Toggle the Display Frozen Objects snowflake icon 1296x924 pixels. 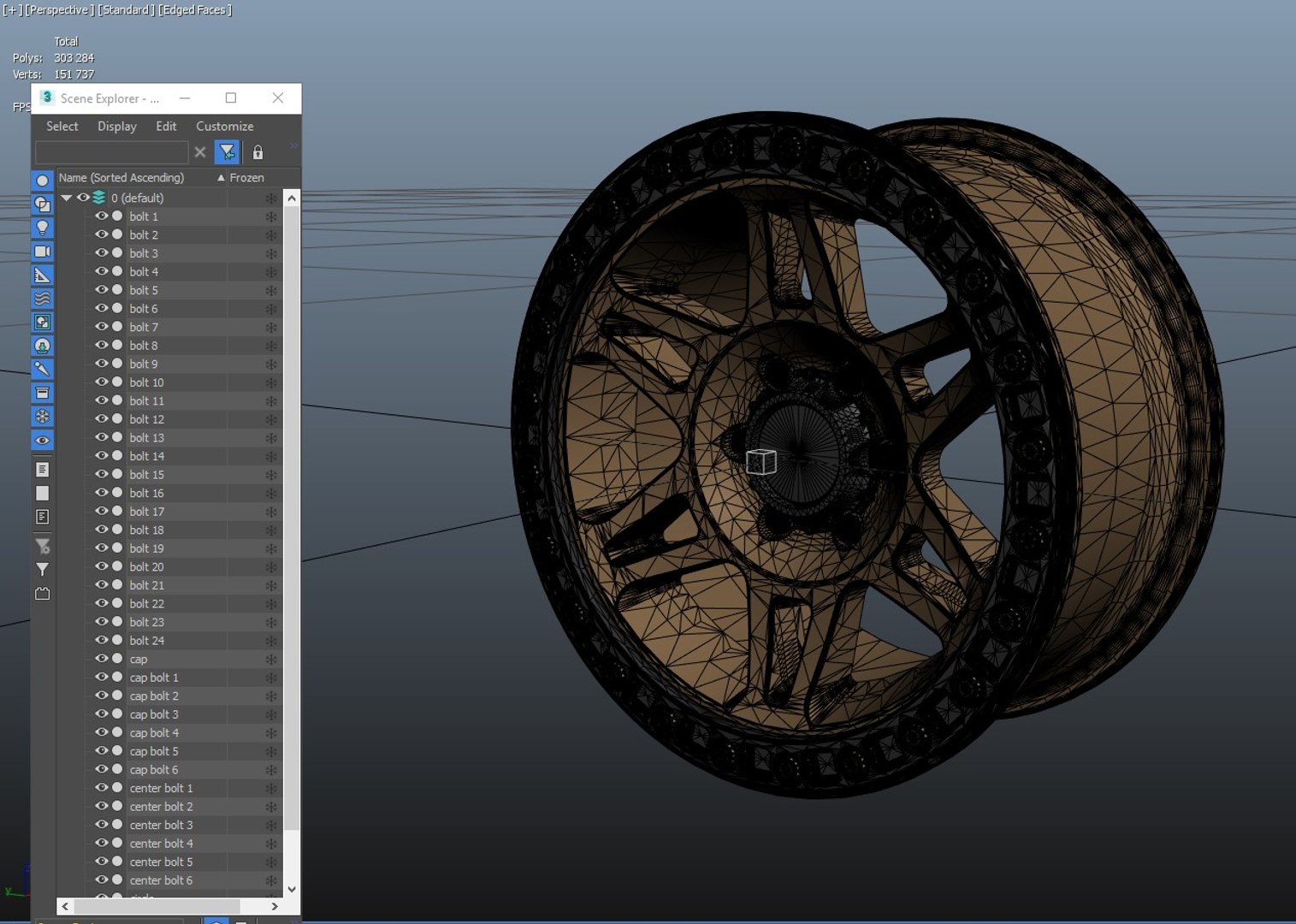pyautogui.click(x=42, y=417)
